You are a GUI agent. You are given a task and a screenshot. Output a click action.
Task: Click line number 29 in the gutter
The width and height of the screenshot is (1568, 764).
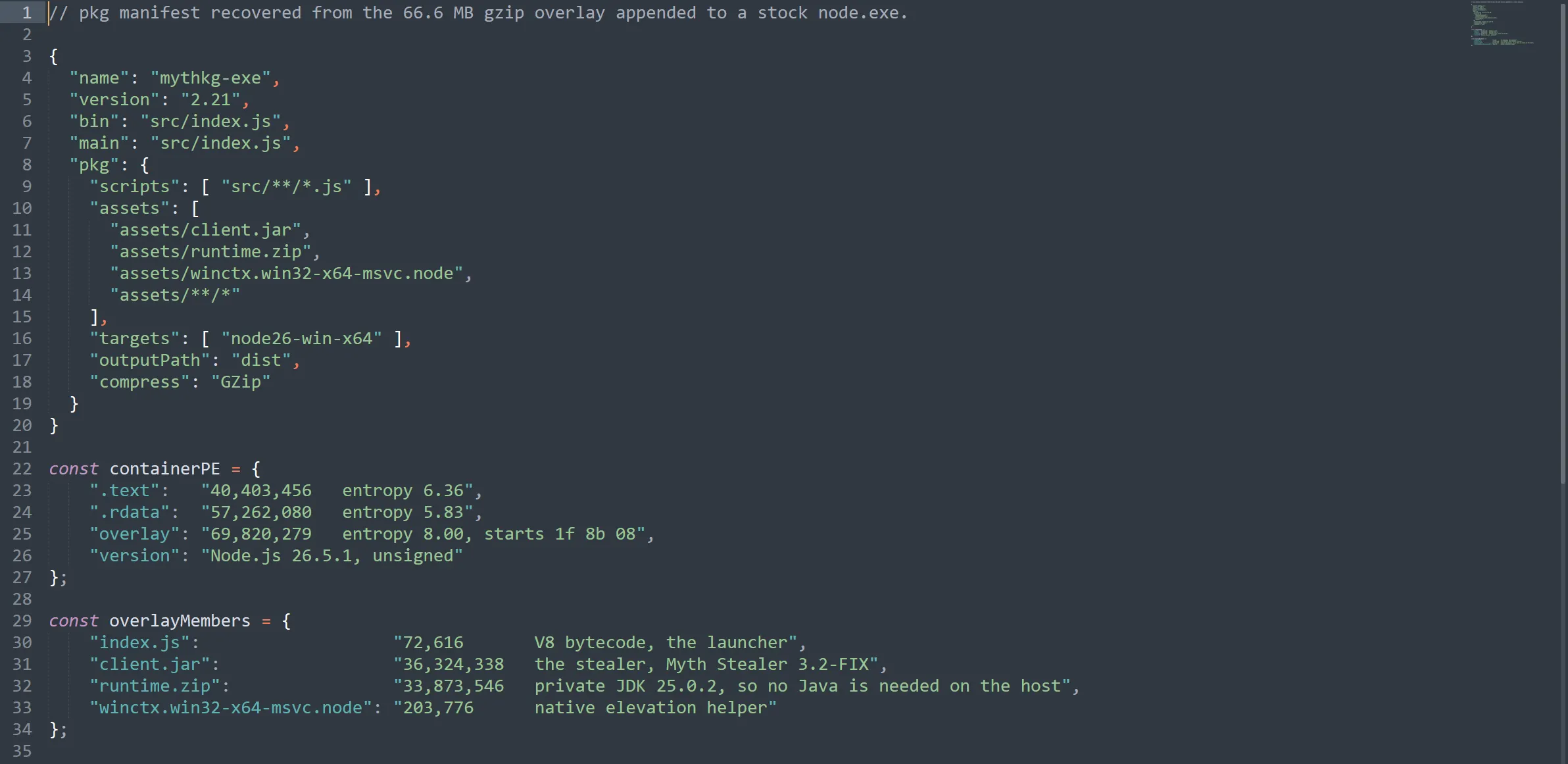22,621
